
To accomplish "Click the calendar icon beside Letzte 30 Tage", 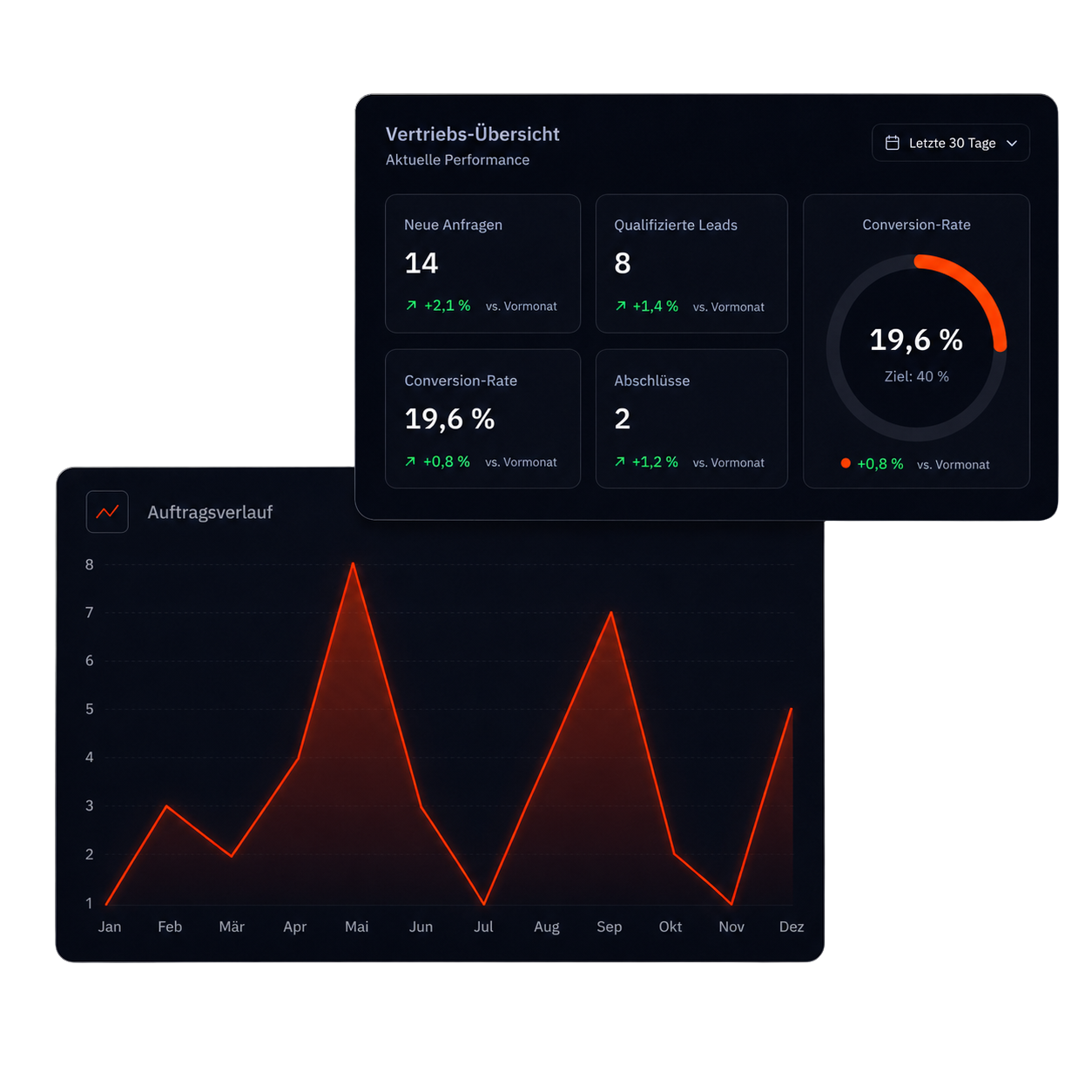I will pos(893,143).
